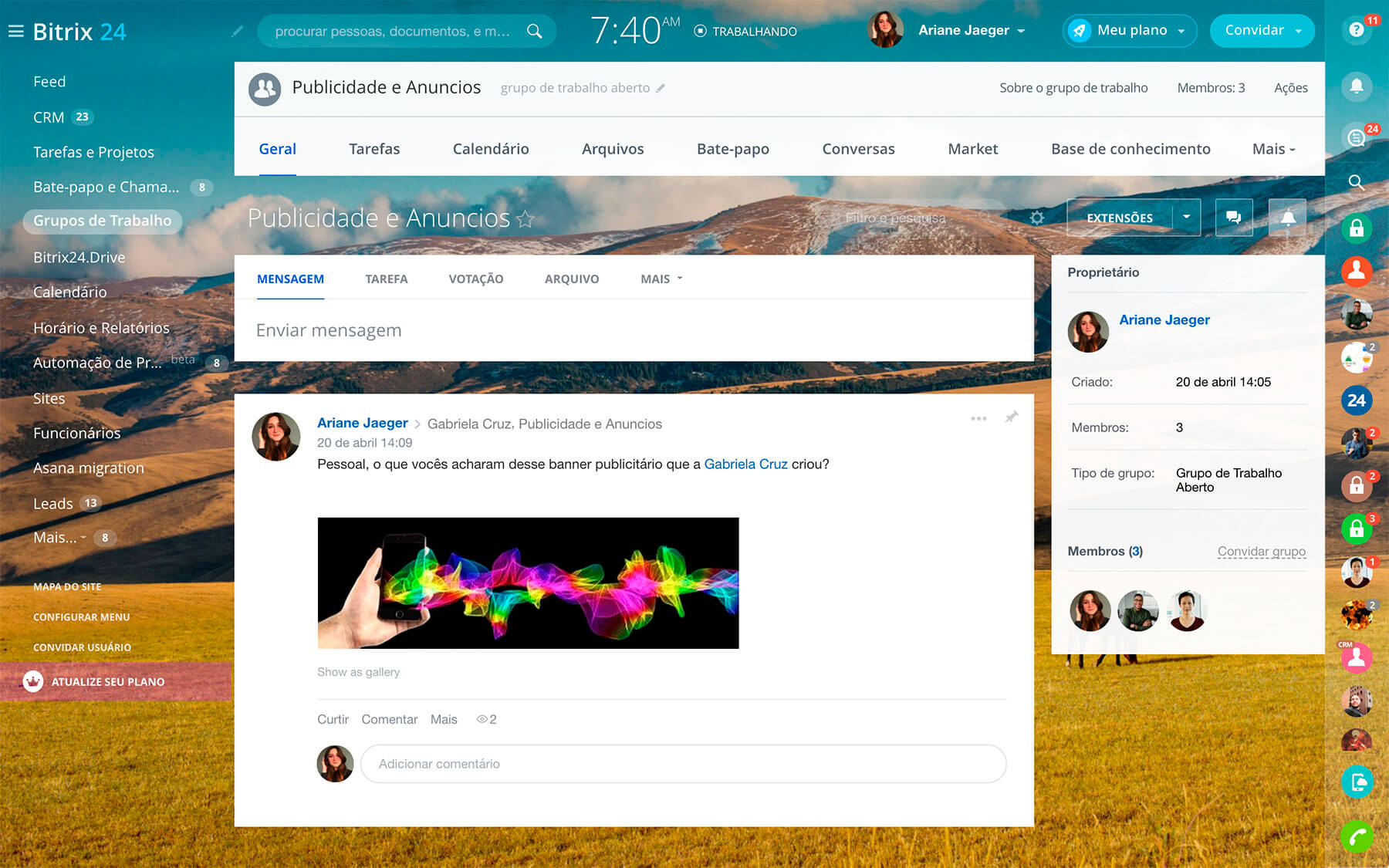Click the search magnifier icon in search bar

coord(534,31)
